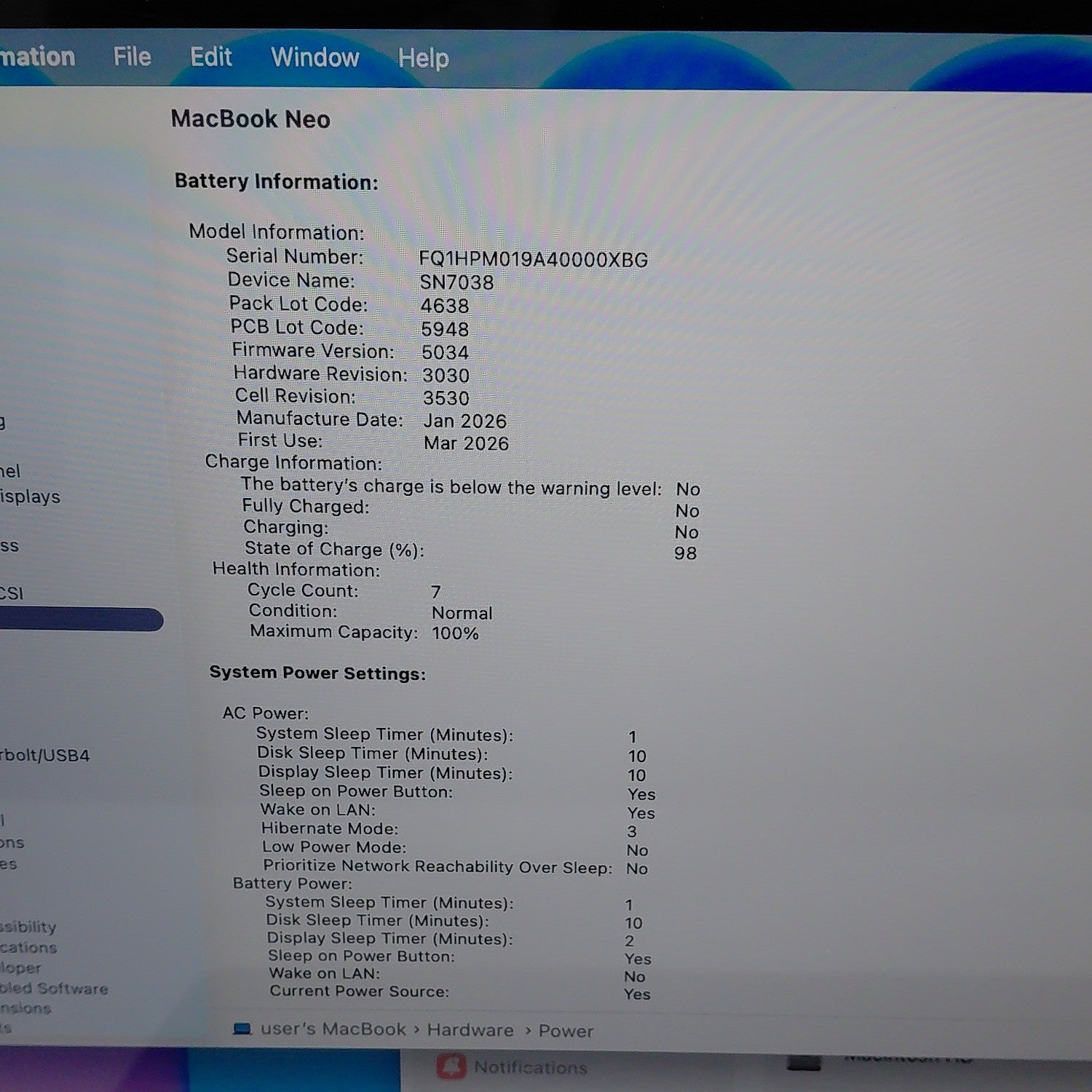The height and width of the screenshot is (1092, 1092).
Task: Select the Accessibility sidebar item
Action: [28, 927]
